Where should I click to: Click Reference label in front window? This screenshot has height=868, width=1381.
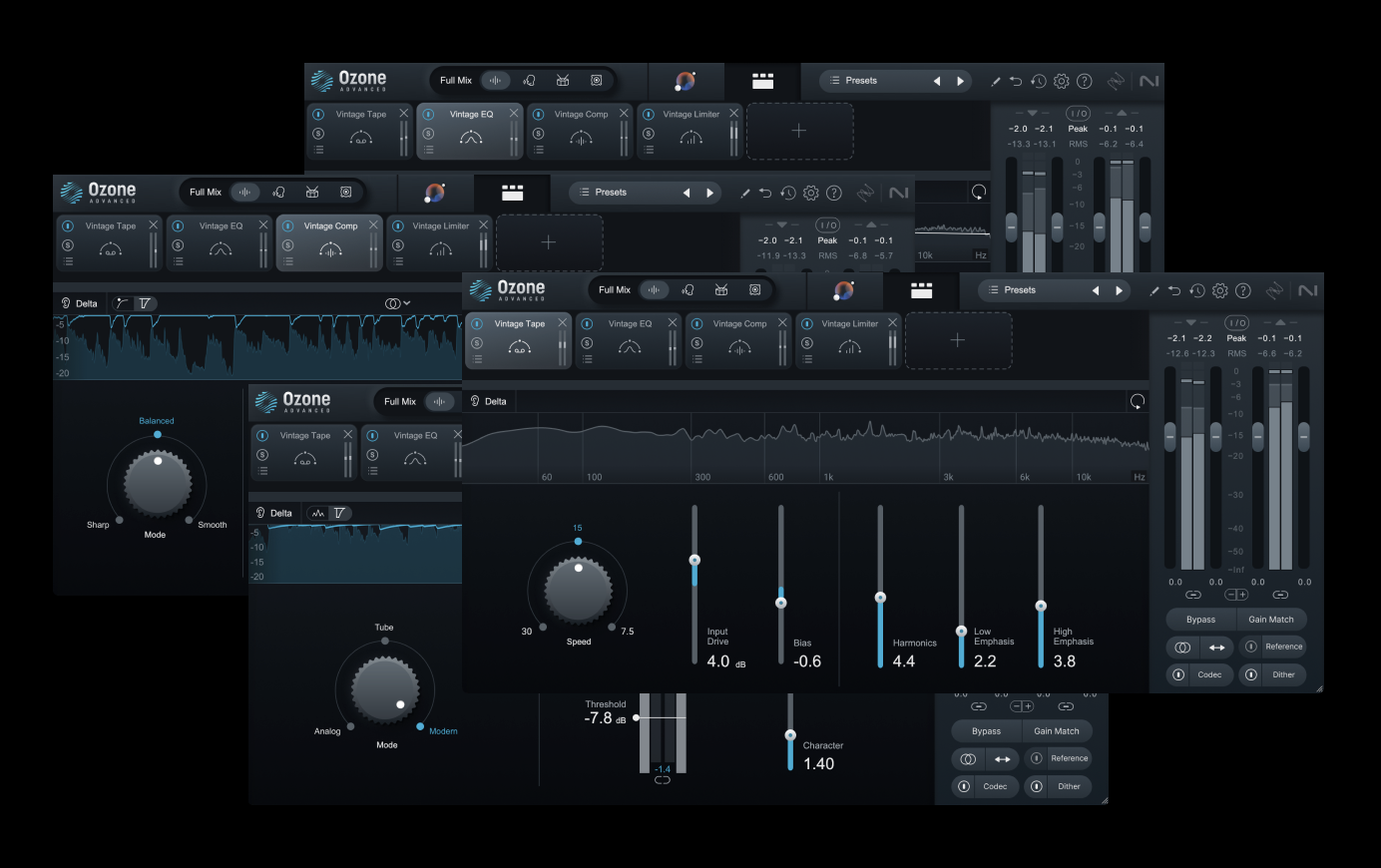click(1284, 647)
